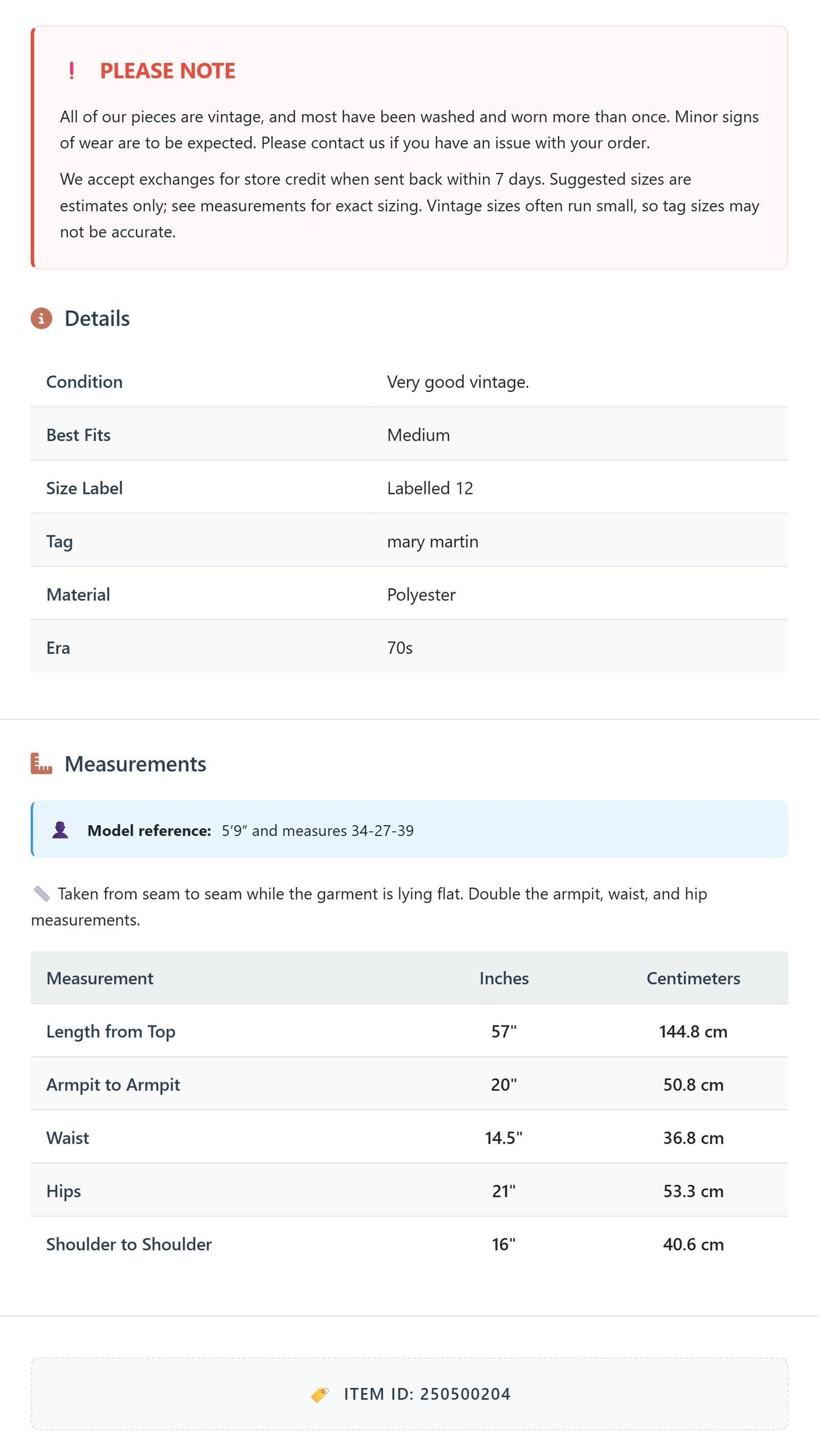Click the yellow tag icon beside ITEM ID
The image size is (820, 1456).
pyautogui.click(x=320, y=1395)
